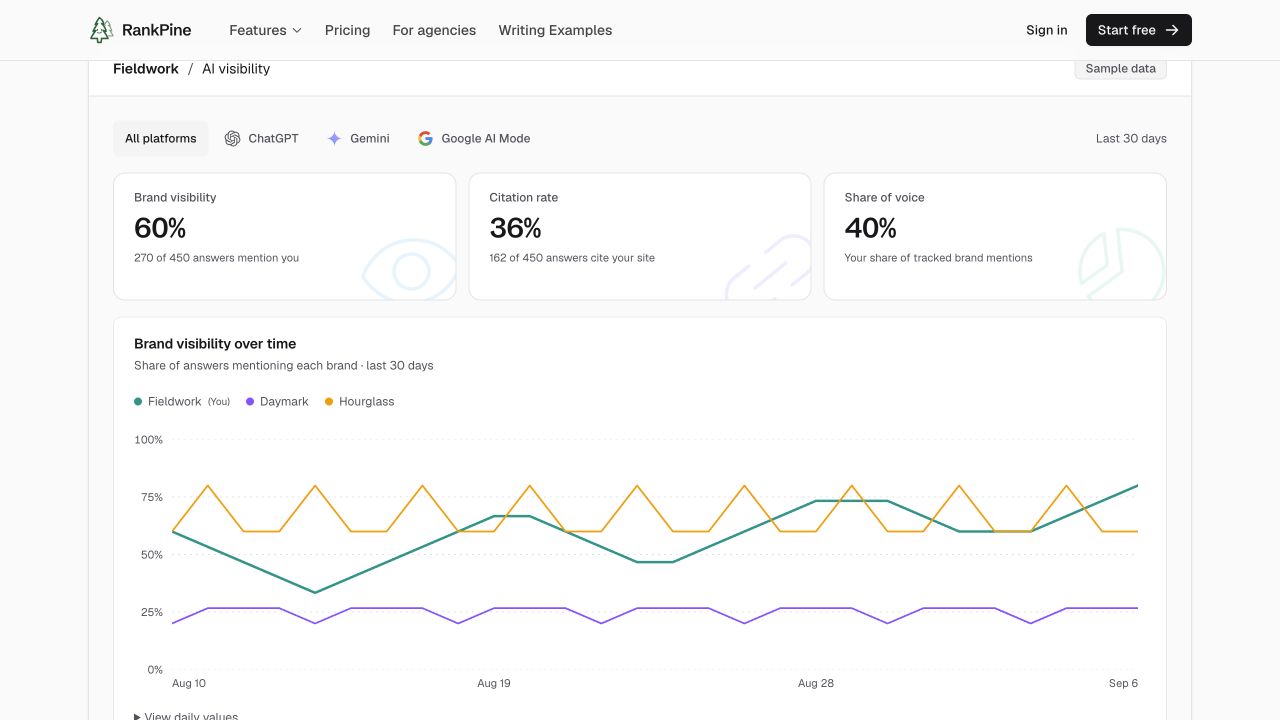Open the Pricing page link
The width and height of the screenshot is (1280, 720).
(347, 30)
